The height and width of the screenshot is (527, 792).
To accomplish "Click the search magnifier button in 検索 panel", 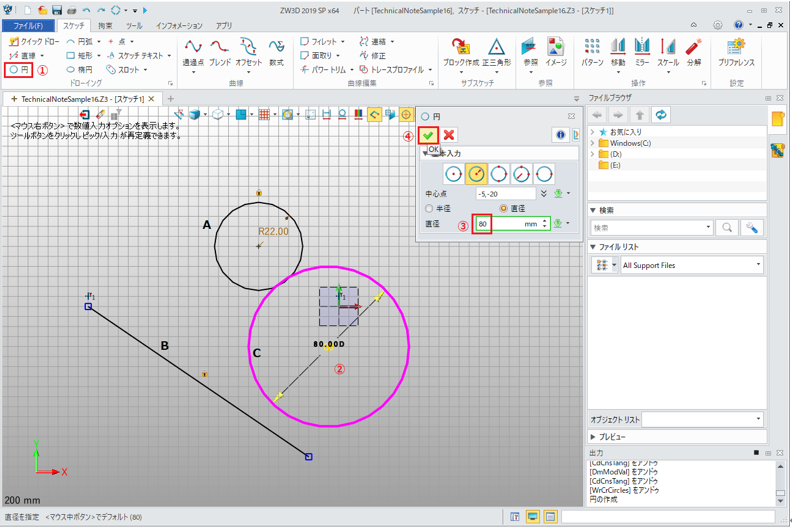I will [727, 228].
